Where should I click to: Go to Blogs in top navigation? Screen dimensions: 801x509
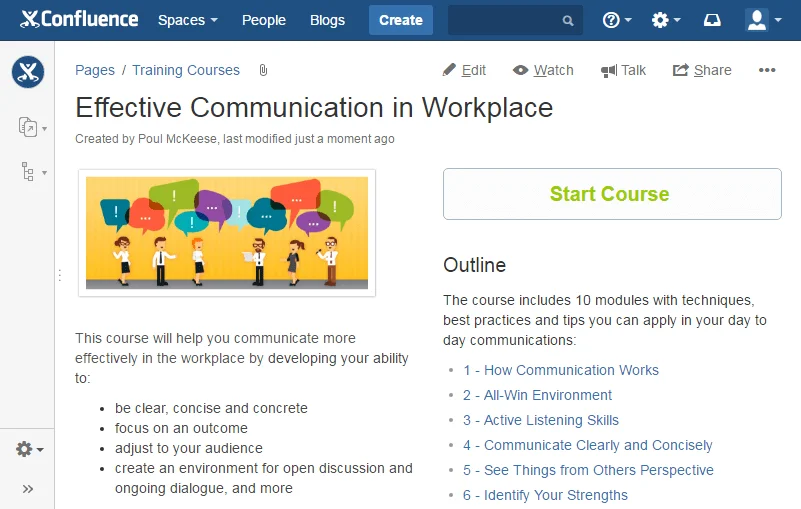tap(327, 20)
